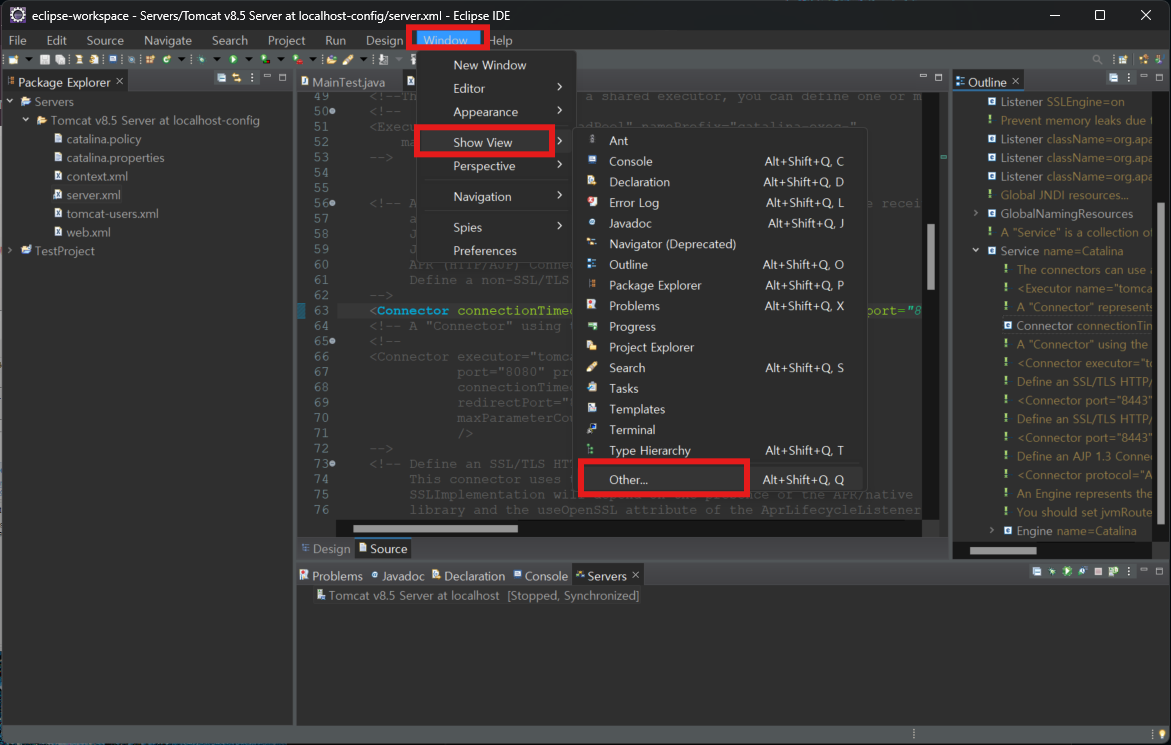
Task: Switch to Java EE perspective icon
Action: (x=1143, y=59)
